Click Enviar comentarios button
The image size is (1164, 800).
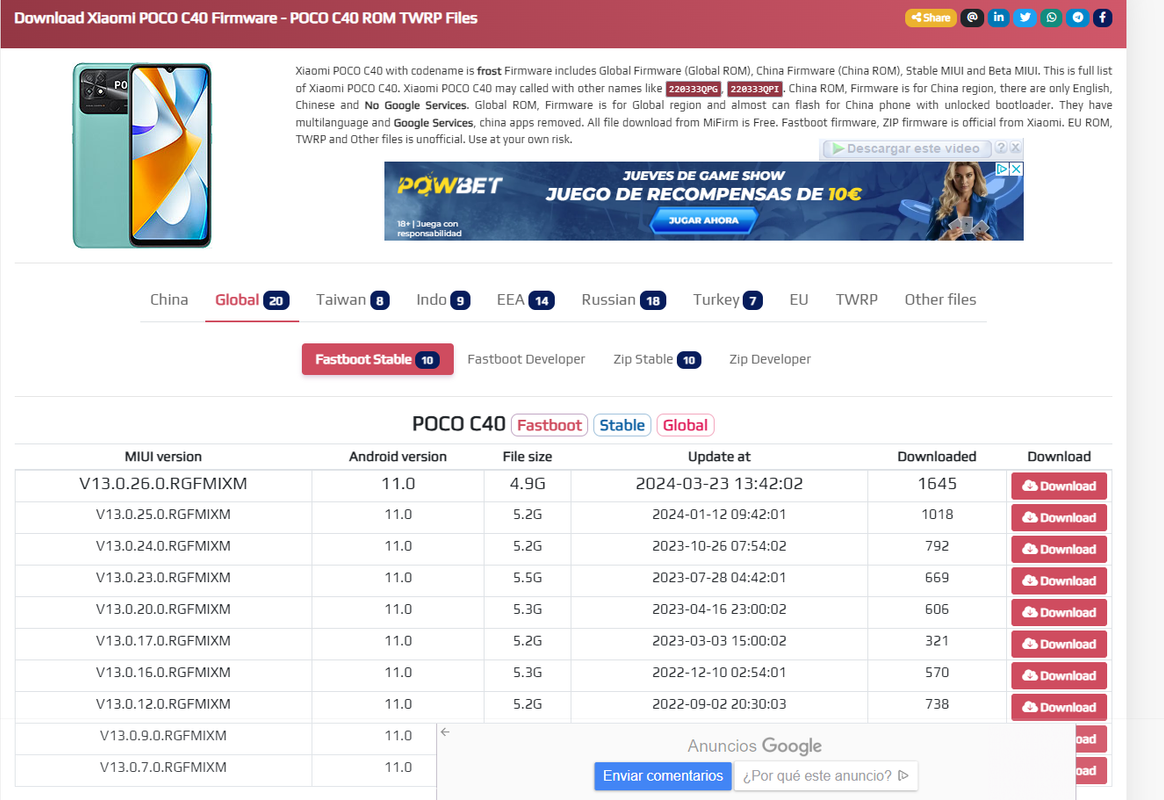point(663,776)
